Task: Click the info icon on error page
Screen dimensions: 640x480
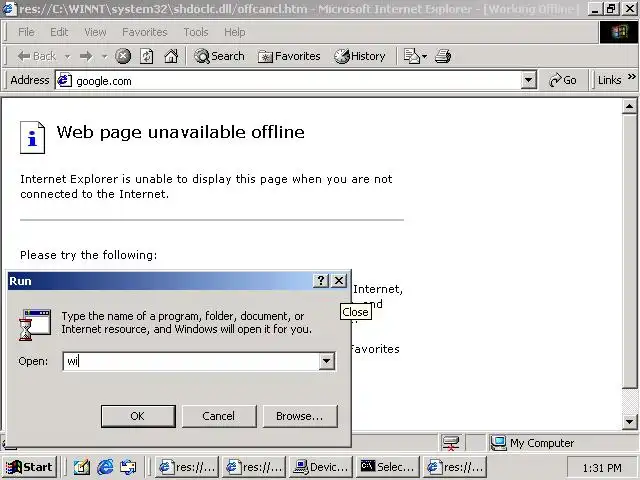Action: [x=33, y=138]
